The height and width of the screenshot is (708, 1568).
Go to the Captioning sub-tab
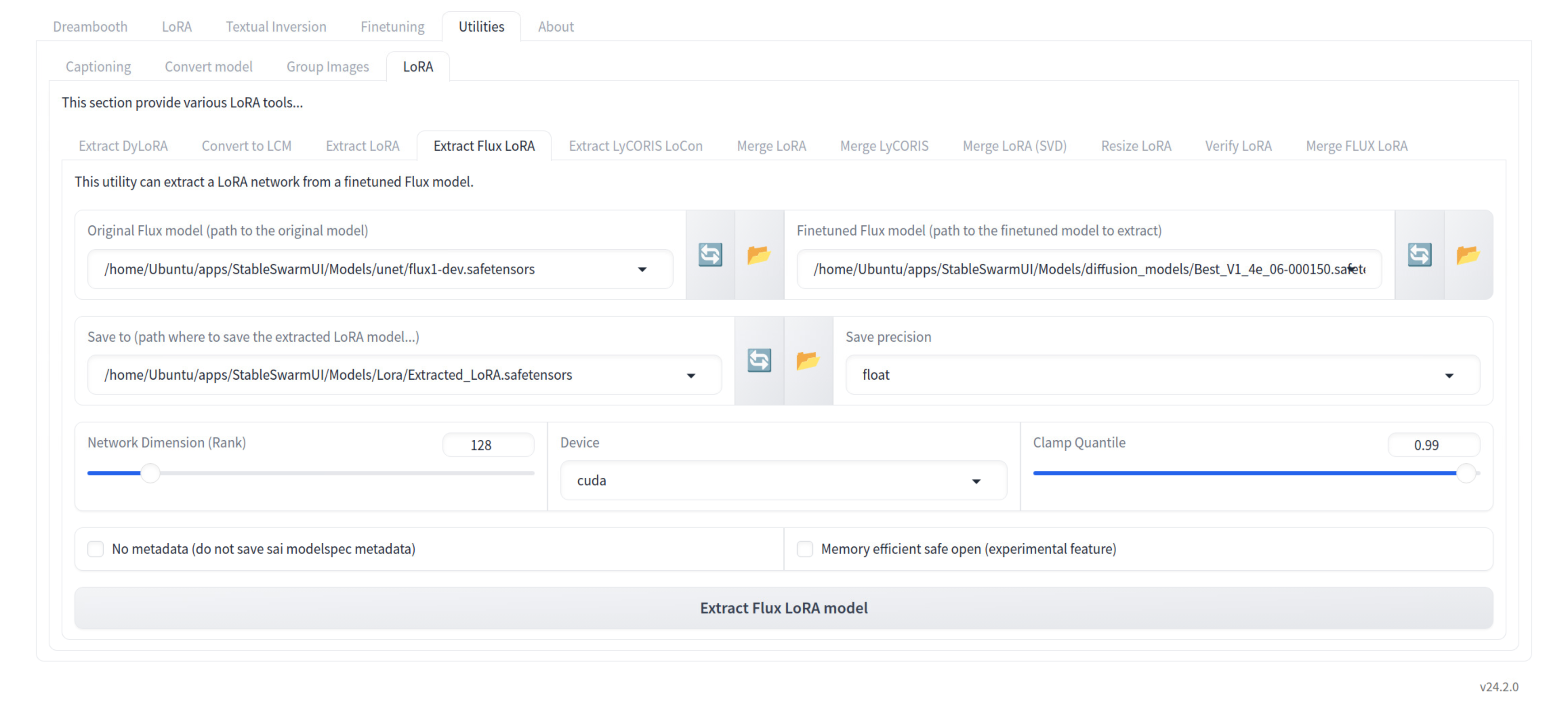(x=98, y=66)
